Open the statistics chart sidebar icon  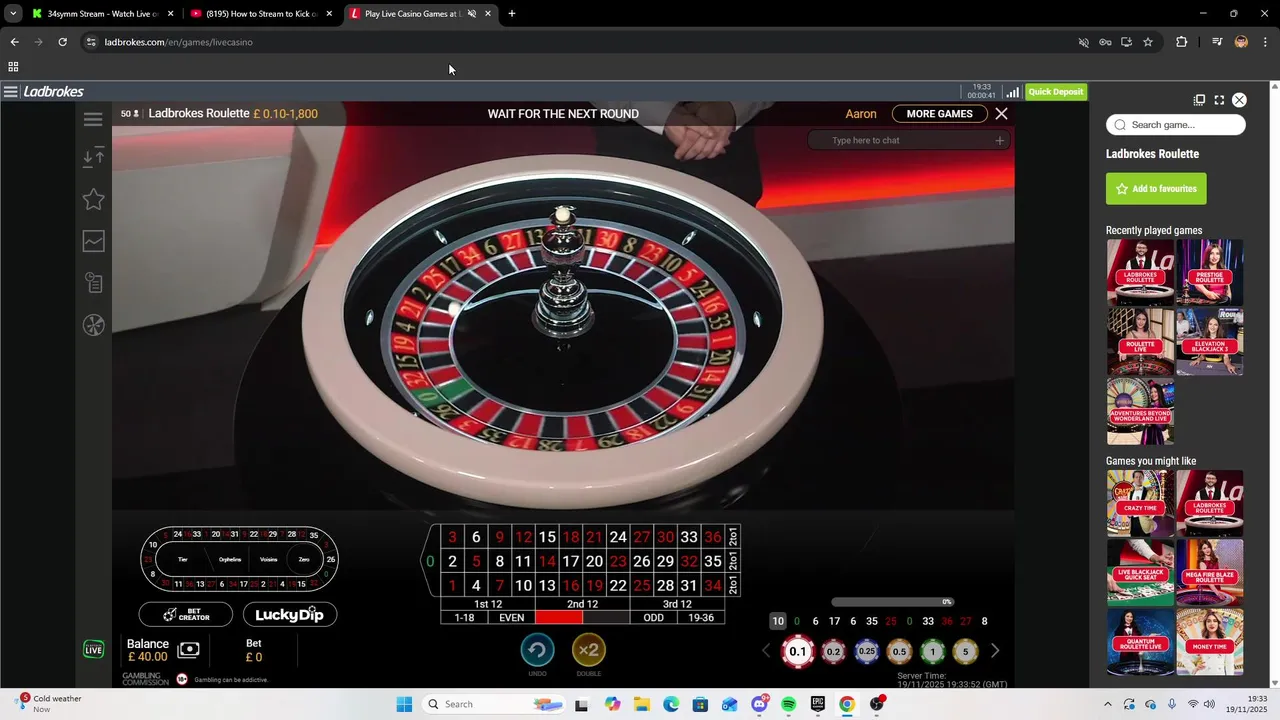pos(93,241)
